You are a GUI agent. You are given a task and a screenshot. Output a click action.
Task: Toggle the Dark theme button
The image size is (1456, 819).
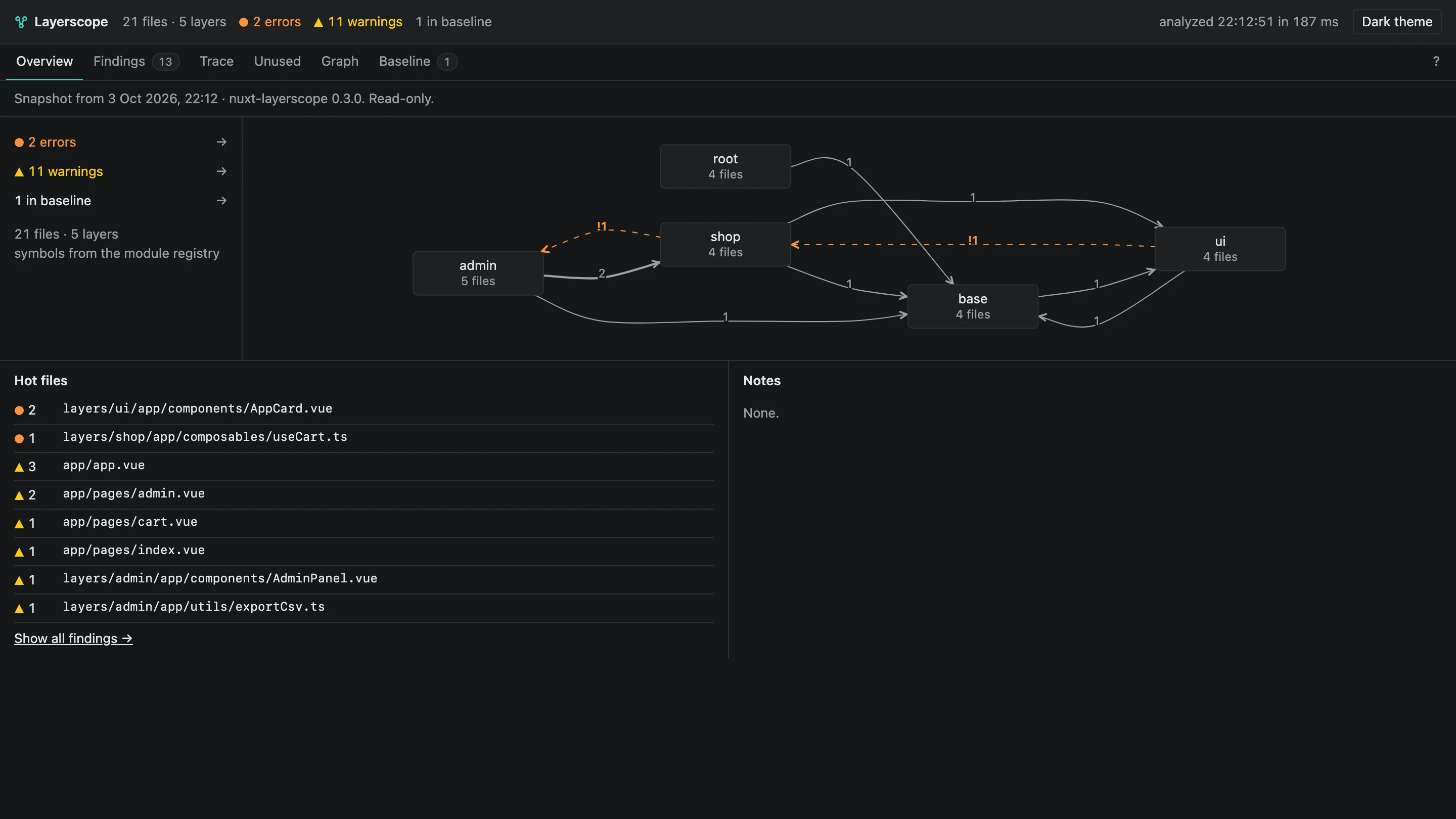coord(1397,22)
